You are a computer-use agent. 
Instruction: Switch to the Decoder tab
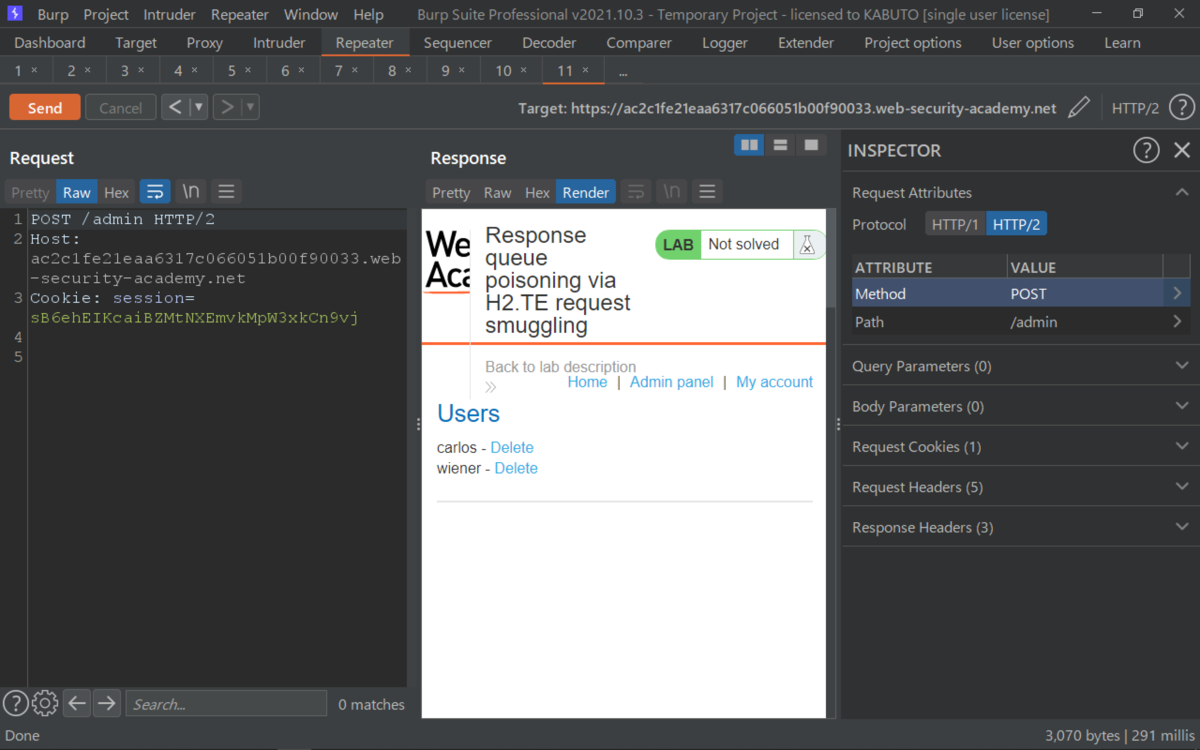[x=549, y=43]
